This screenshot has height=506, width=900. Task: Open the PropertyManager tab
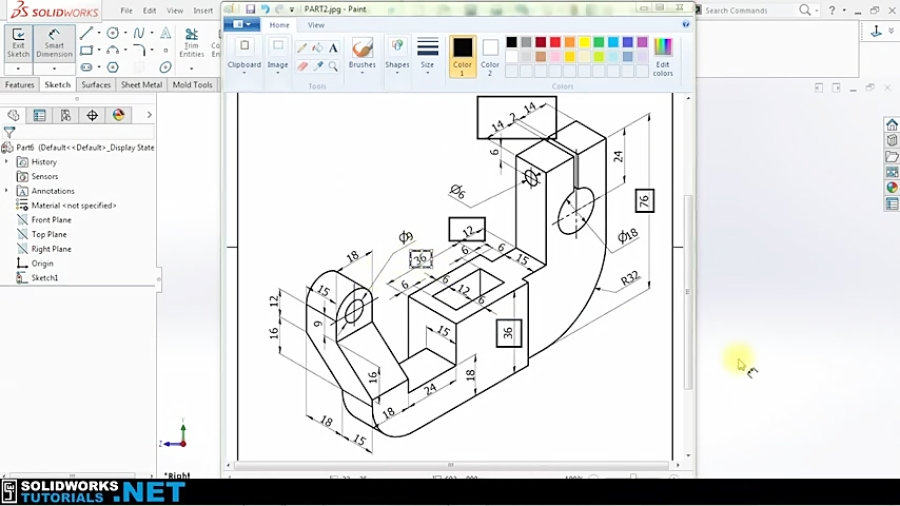pos(40,115)
